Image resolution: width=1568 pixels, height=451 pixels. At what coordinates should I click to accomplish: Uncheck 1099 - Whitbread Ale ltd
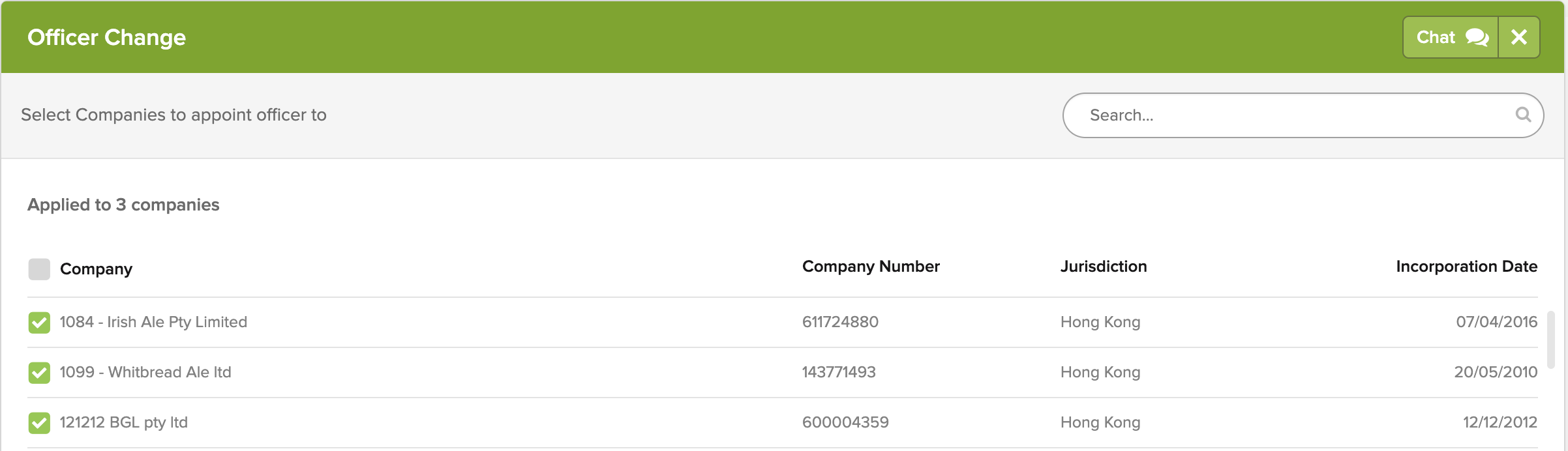[x=39, y=372]
